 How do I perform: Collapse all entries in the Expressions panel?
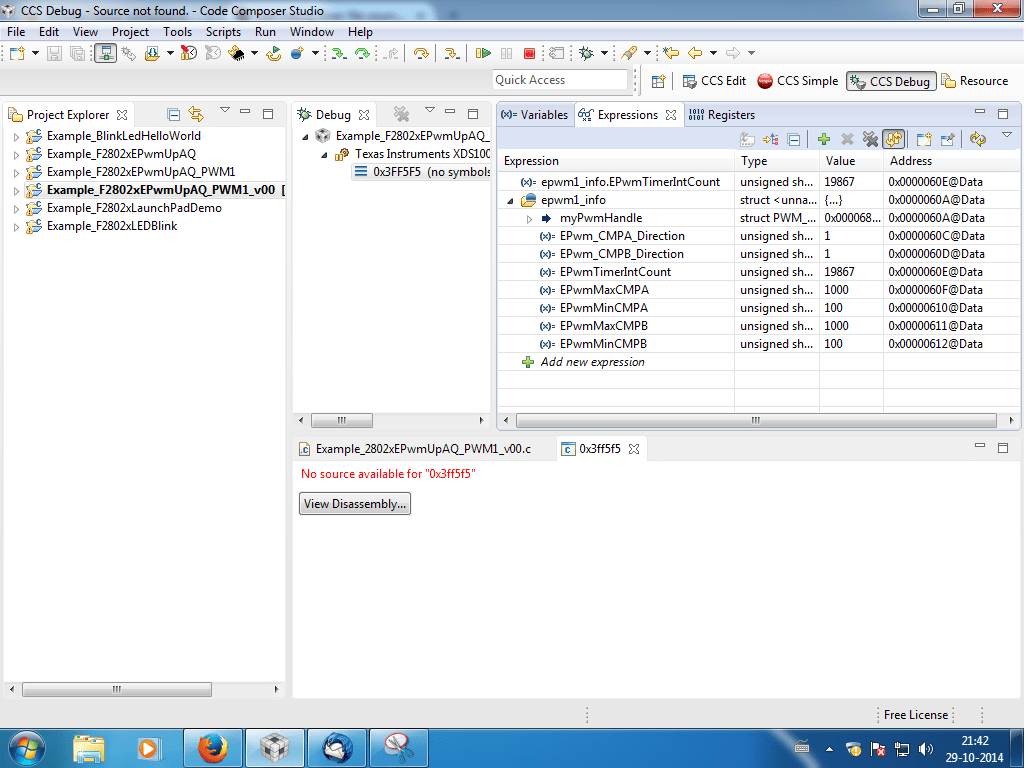[794, 139]
